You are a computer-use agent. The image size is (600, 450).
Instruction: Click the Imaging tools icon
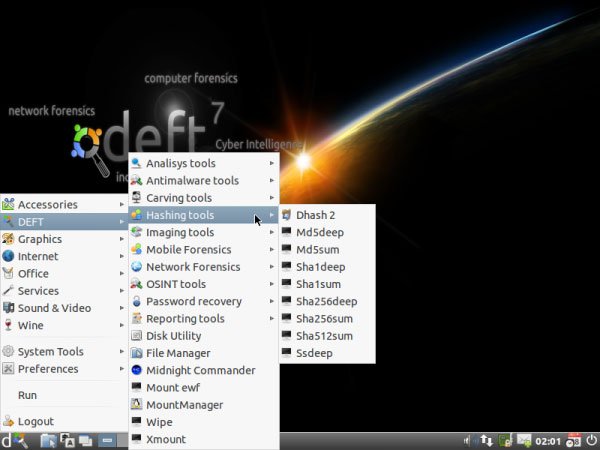(136, 232)
